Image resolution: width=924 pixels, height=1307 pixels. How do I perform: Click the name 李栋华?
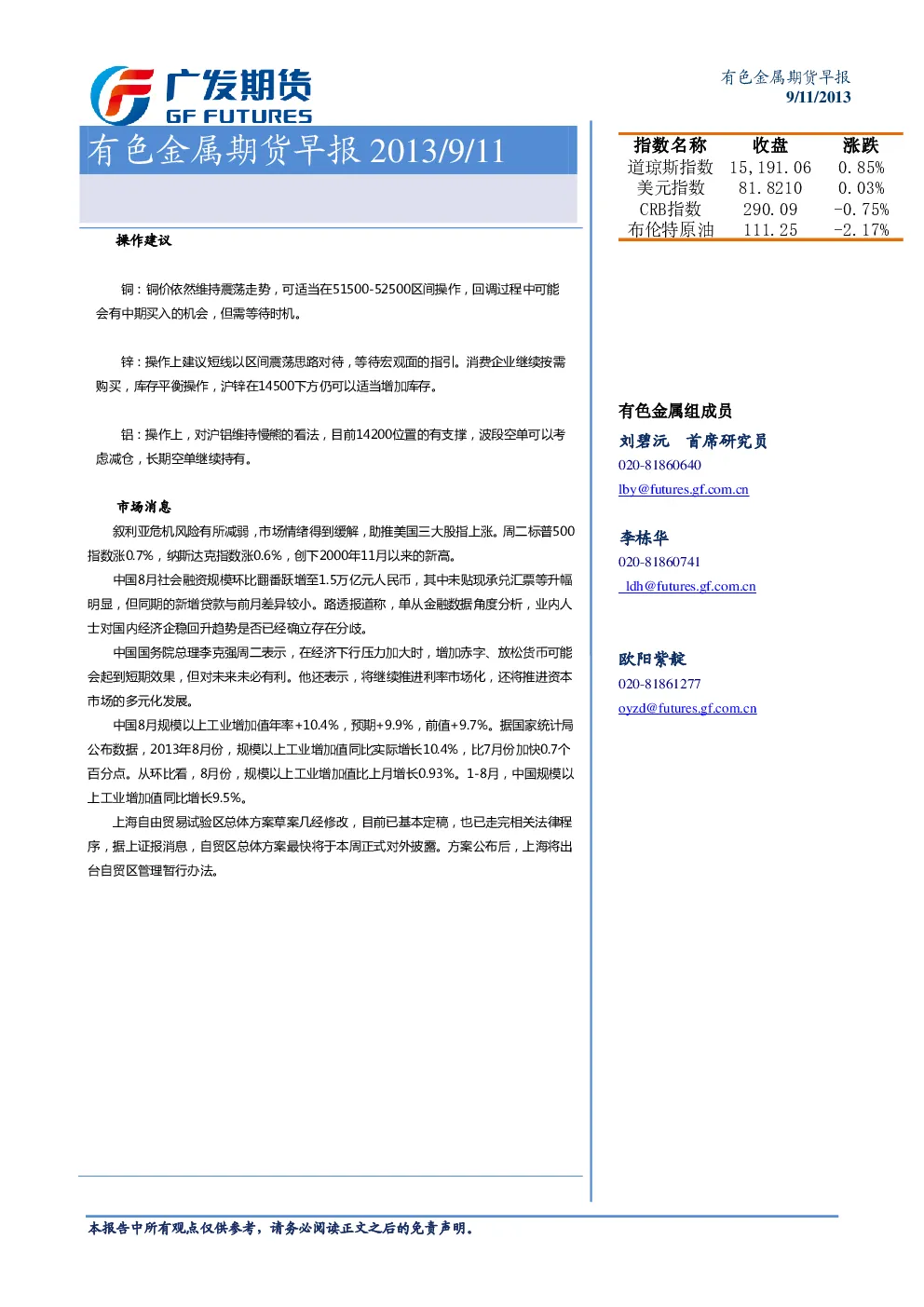tap(644, 538)
